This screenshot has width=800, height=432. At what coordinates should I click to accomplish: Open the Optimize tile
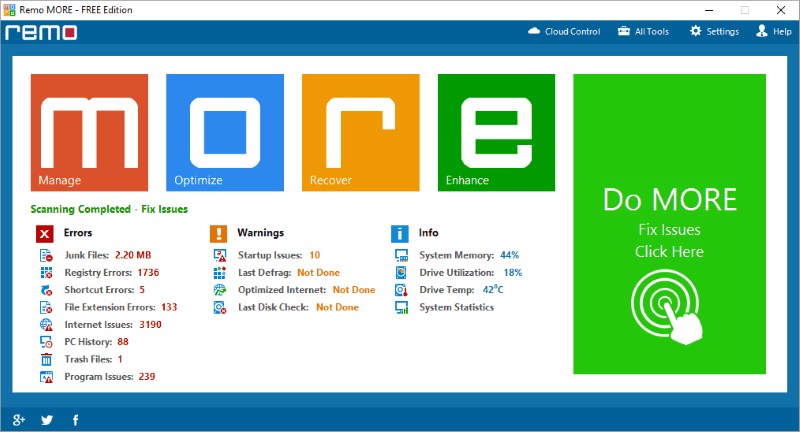pos(225,133)
